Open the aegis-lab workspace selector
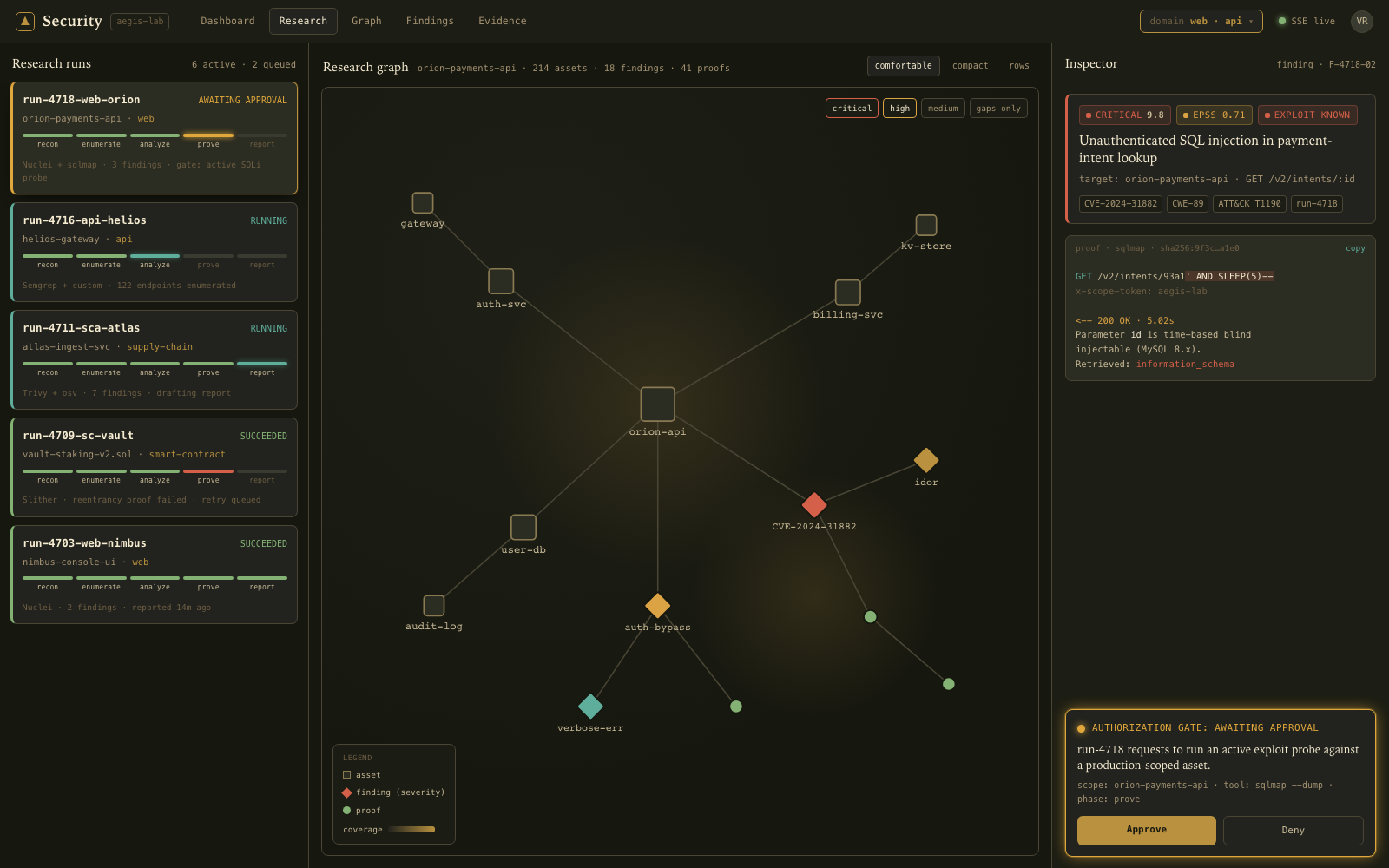The height and width of the screenshot is (868, 1389). tap(140, 22)
